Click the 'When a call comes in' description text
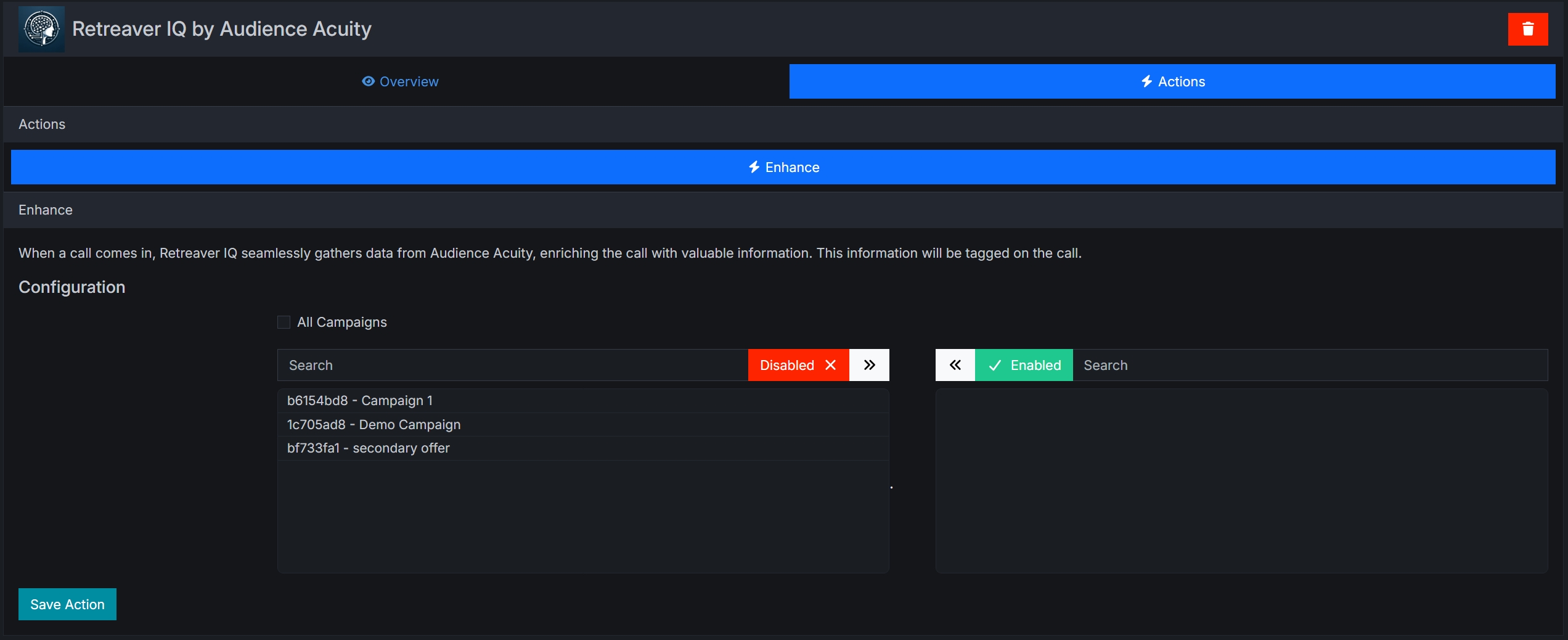 click(550, 253)
